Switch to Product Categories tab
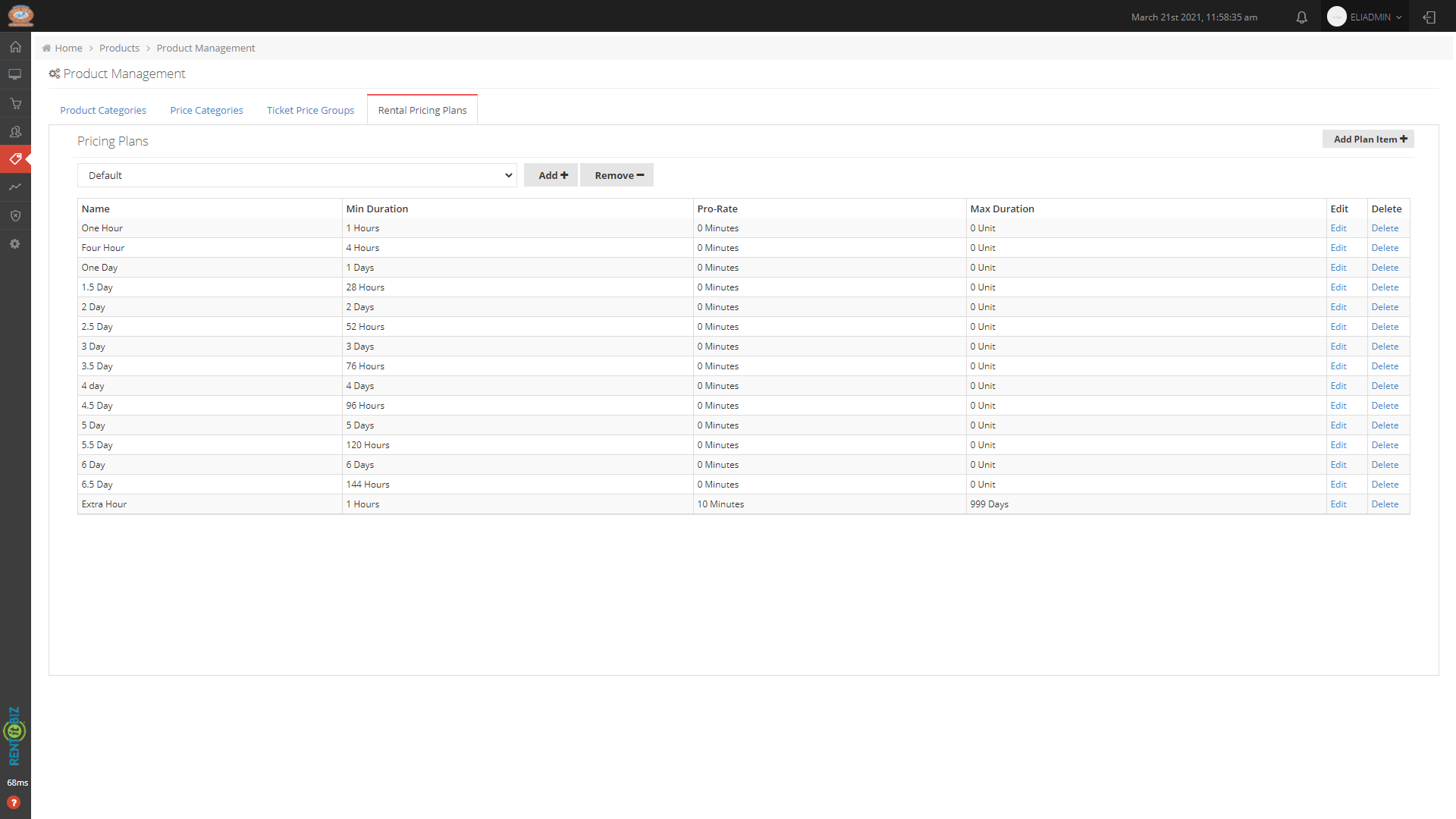 [x=103, y=111]
